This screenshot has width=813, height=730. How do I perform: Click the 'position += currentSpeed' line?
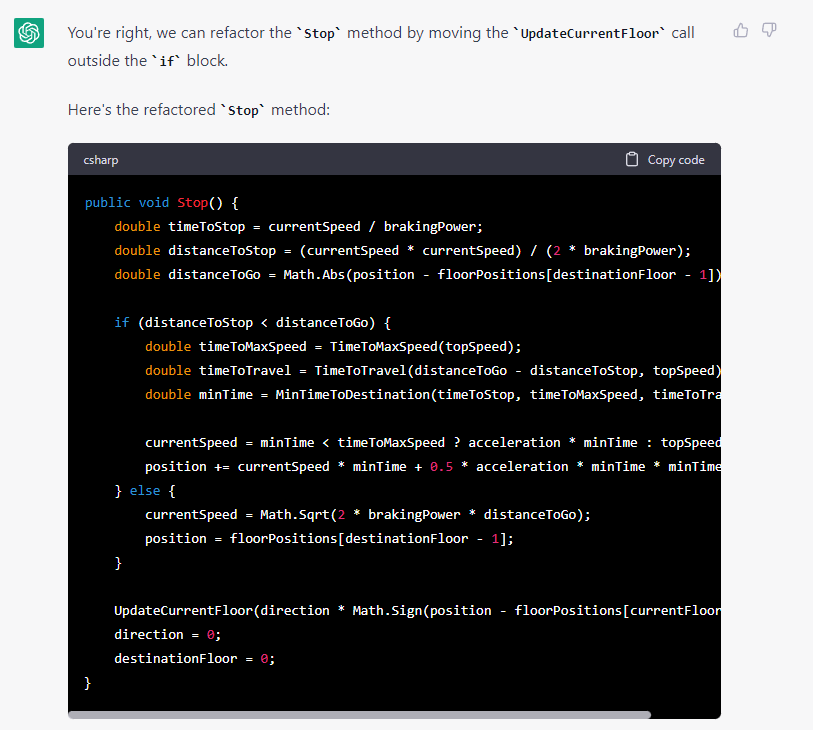coord(432,466)
